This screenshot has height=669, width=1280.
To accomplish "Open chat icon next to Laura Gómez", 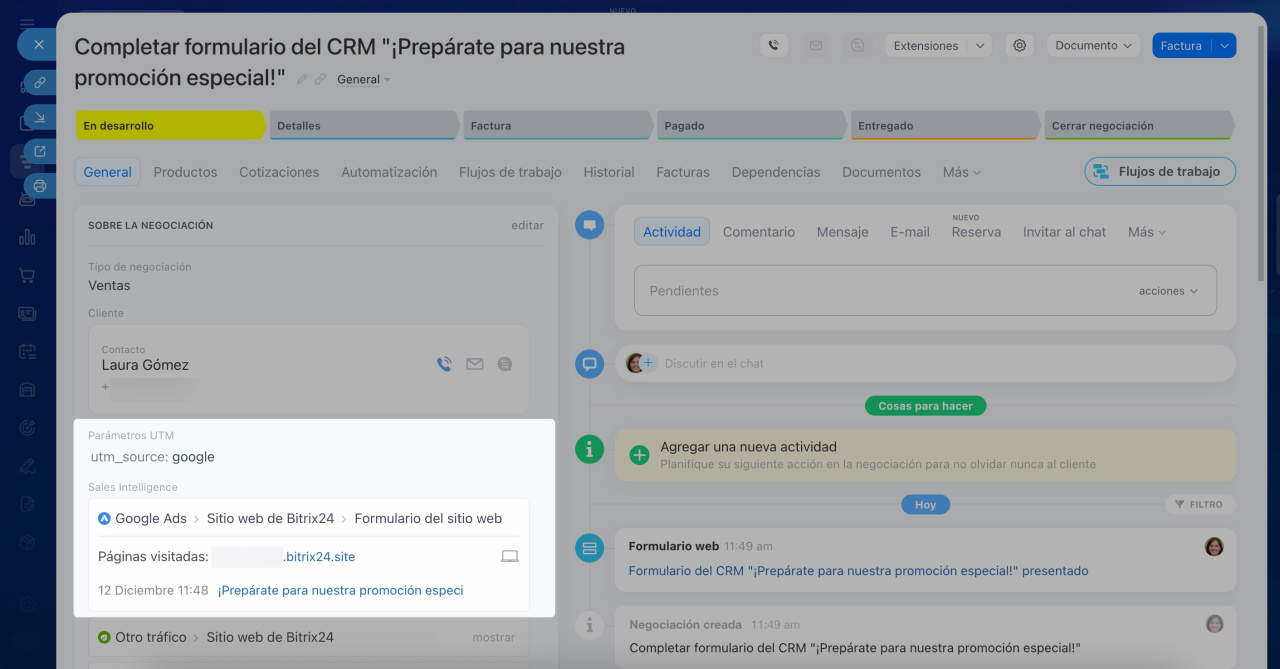I will pyautogui.click(x=505, y=365).
